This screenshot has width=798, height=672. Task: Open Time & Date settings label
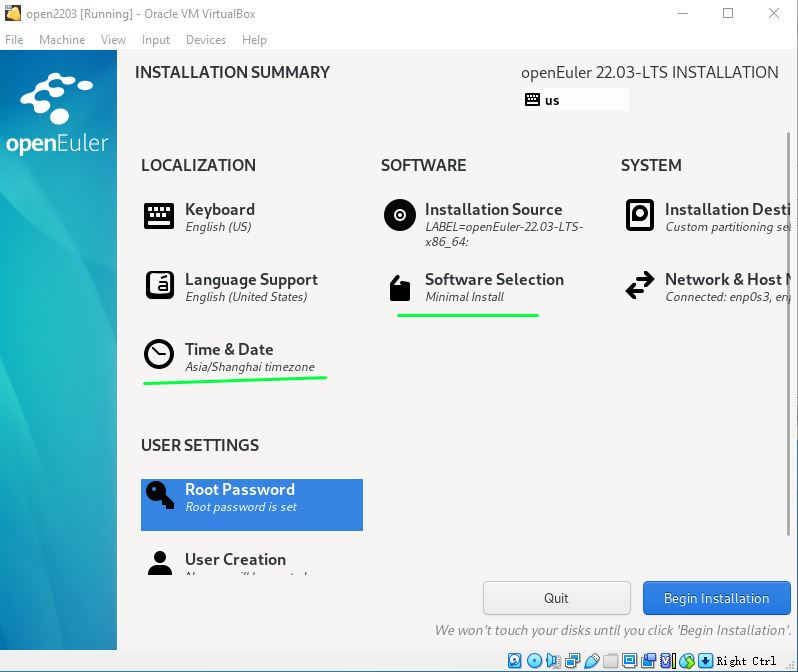coord(229,349)
